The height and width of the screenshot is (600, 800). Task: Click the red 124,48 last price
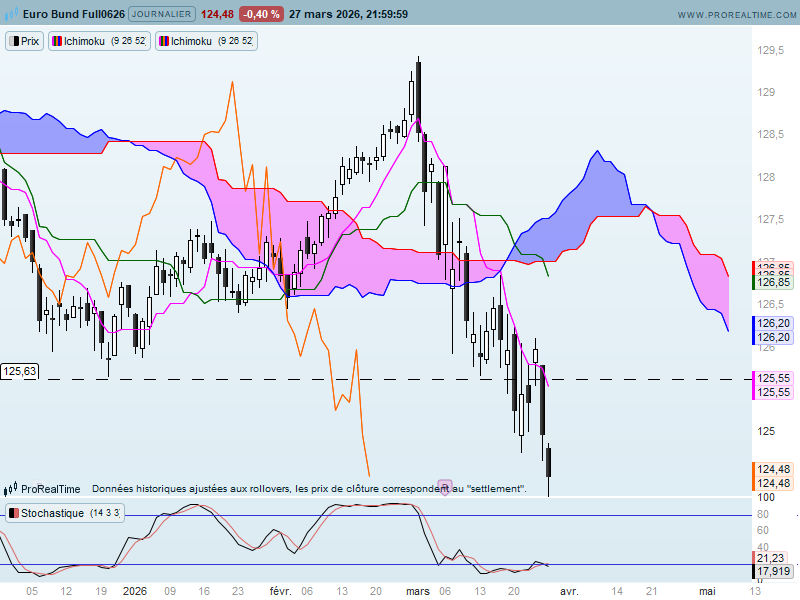click(218, 15)
